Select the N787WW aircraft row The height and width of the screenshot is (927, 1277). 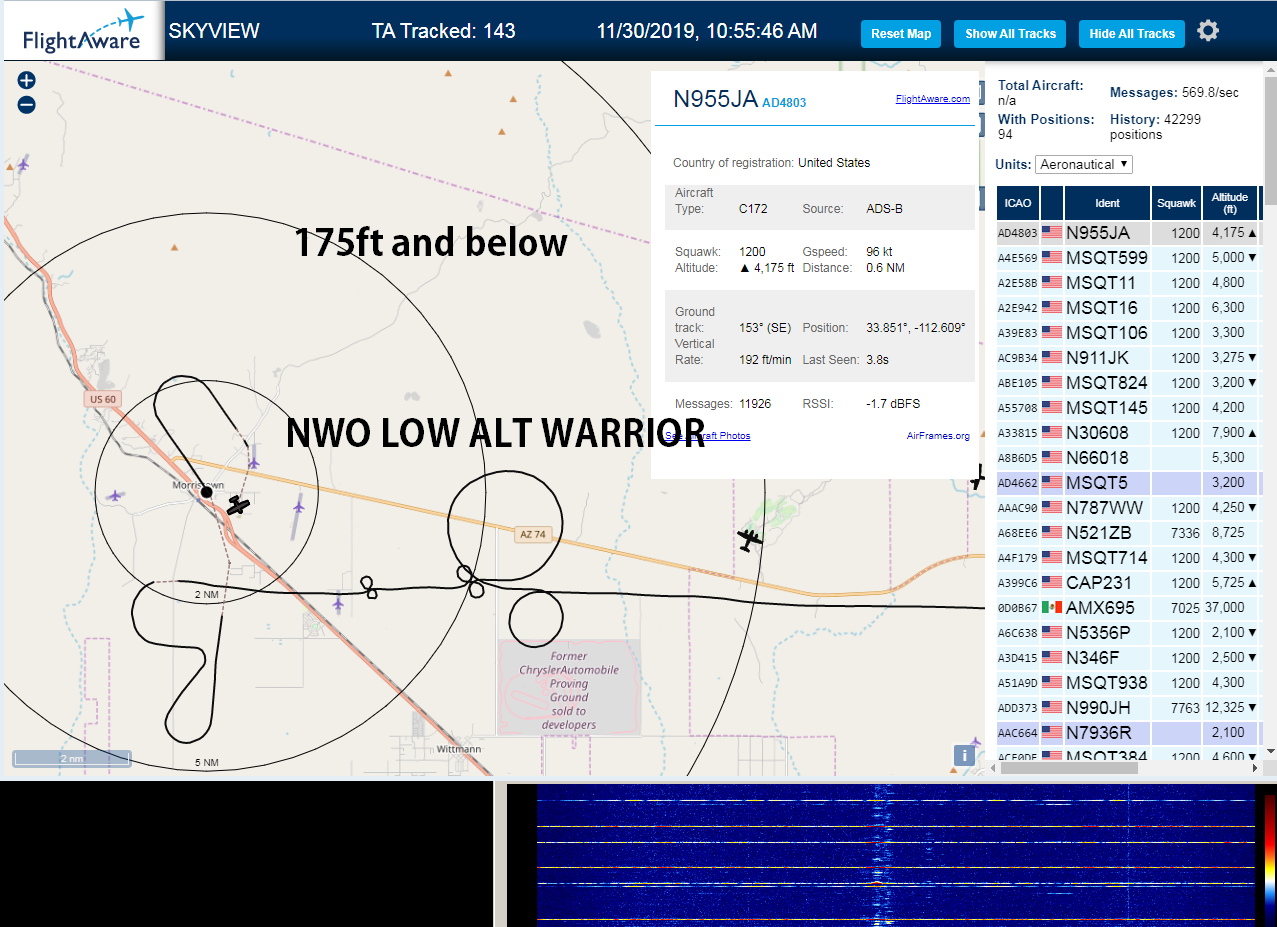pyautogui.click(x=1128, y=508)
